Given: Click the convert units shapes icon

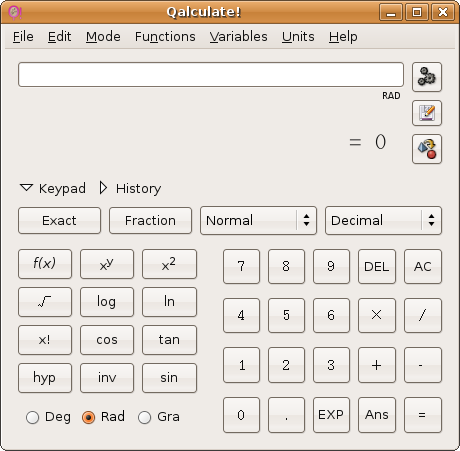Looking at the screenshot, I should [x=427, y=149].
